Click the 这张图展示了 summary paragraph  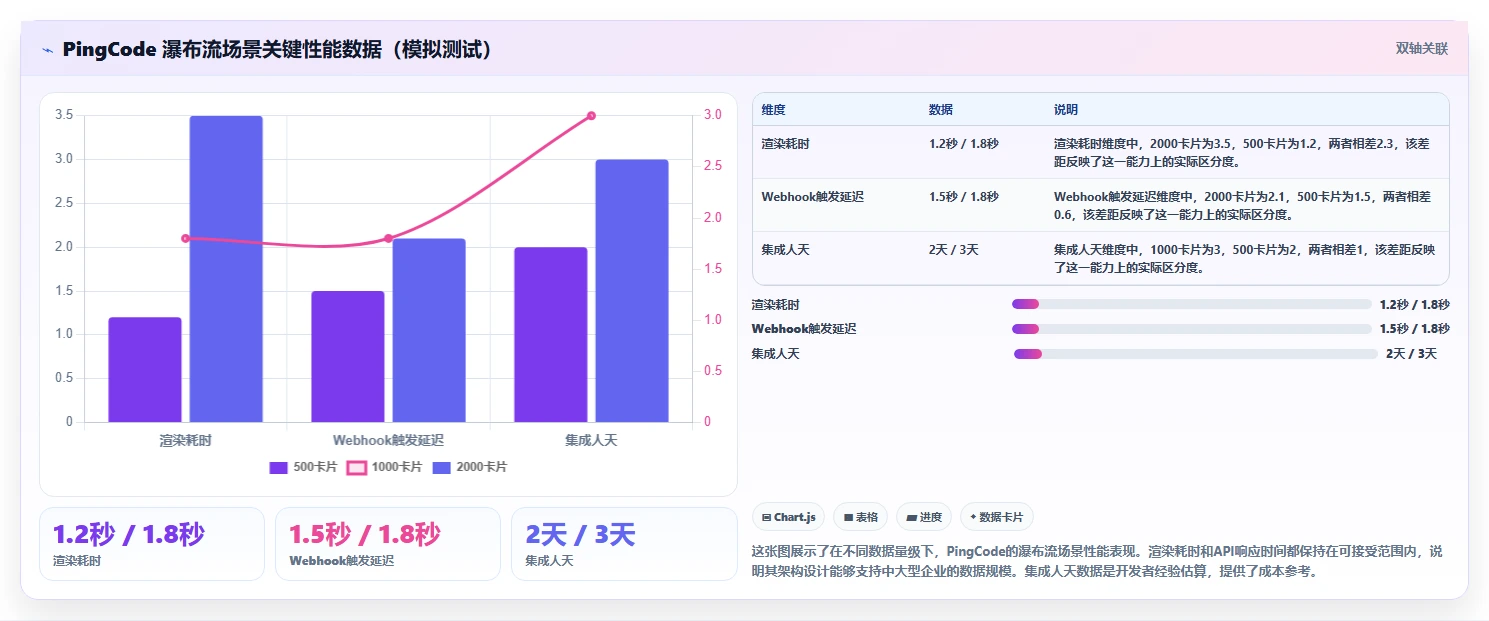(x=1098, y=561)
